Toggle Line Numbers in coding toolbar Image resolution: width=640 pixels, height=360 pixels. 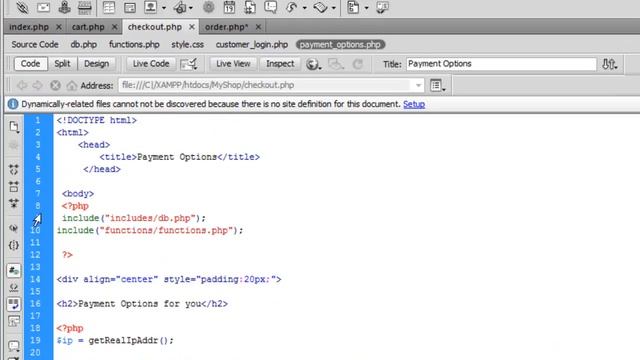pyautogui.click(x=14, y=270)
